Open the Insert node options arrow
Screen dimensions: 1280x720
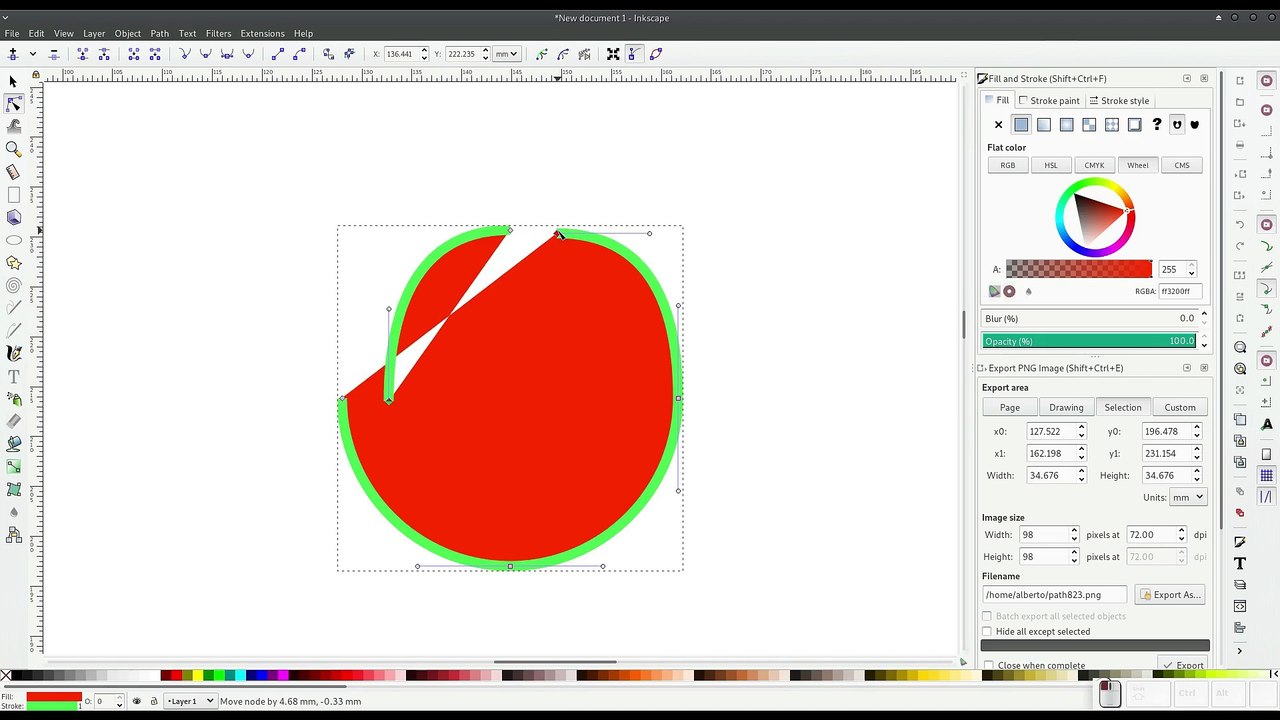(33, 54)
